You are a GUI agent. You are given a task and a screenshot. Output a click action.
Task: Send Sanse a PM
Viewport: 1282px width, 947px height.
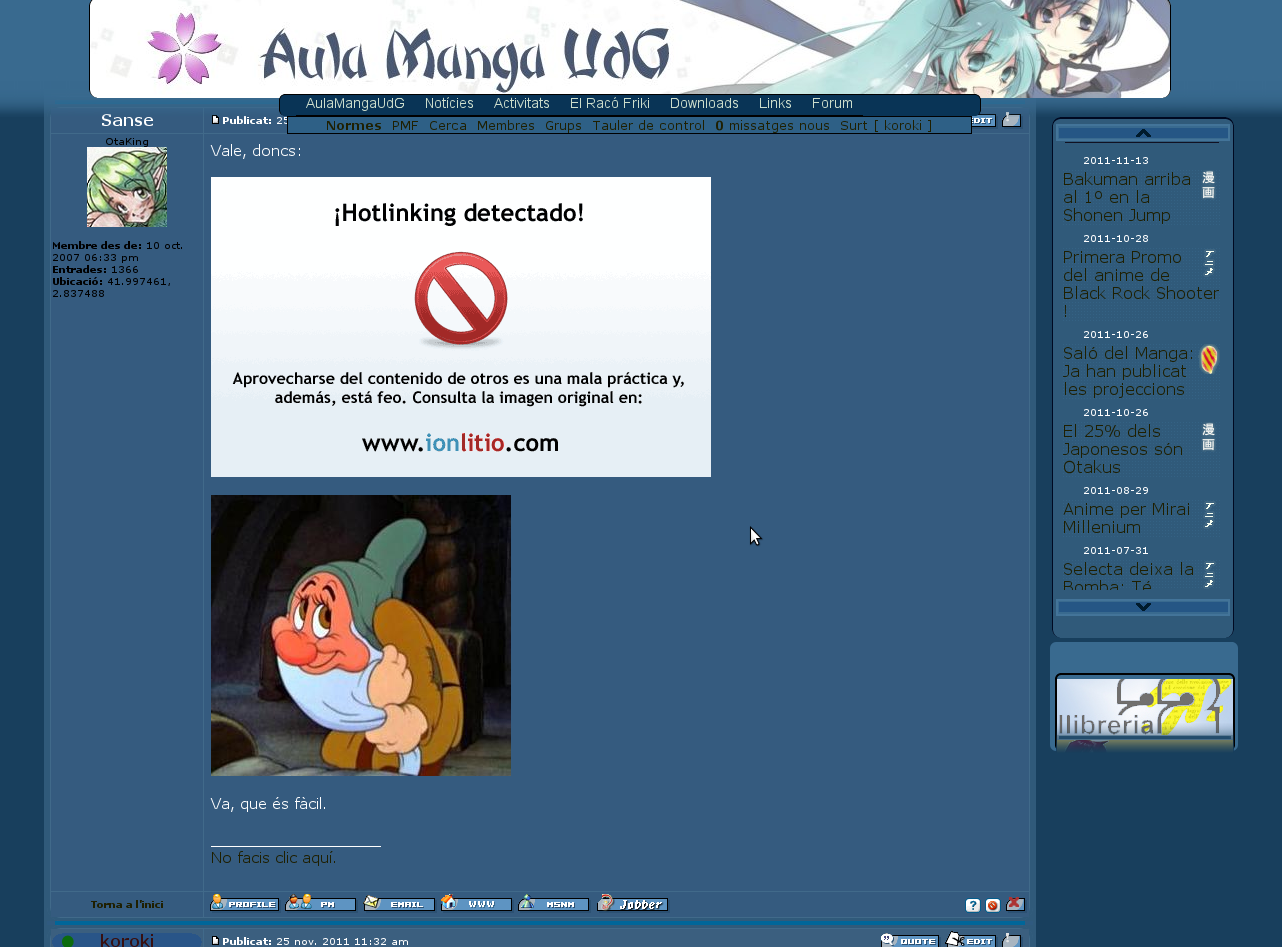click(320, 903)
